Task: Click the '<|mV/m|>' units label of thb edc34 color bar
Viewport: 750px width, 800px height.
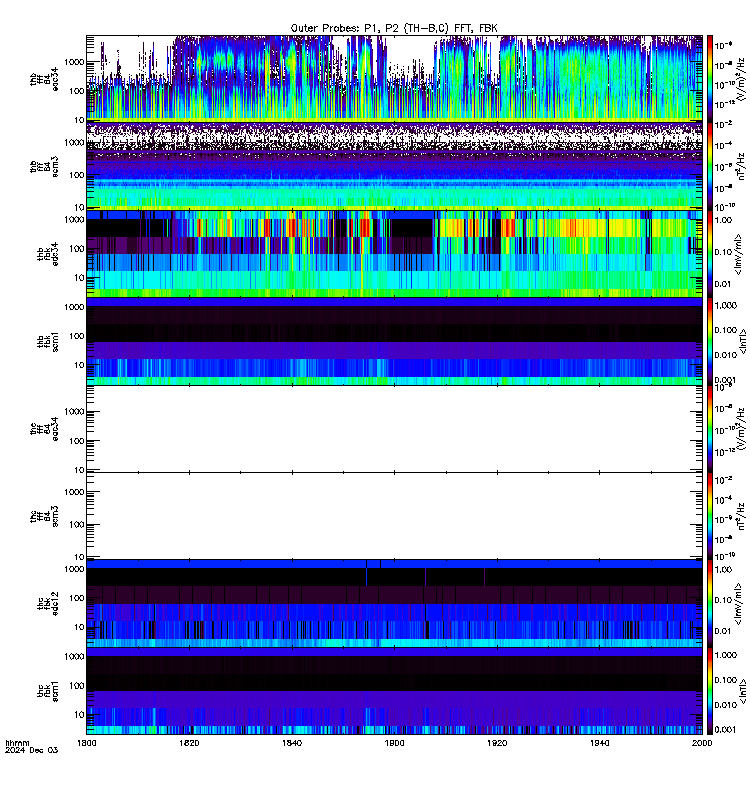Action: click(x=739, y=254)
